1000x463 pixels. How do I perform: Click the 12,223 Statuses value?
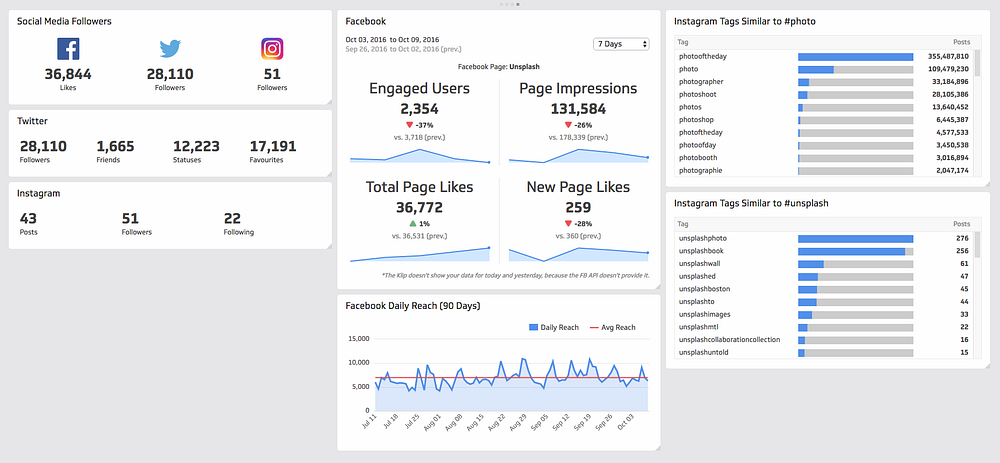click(196, 147)
